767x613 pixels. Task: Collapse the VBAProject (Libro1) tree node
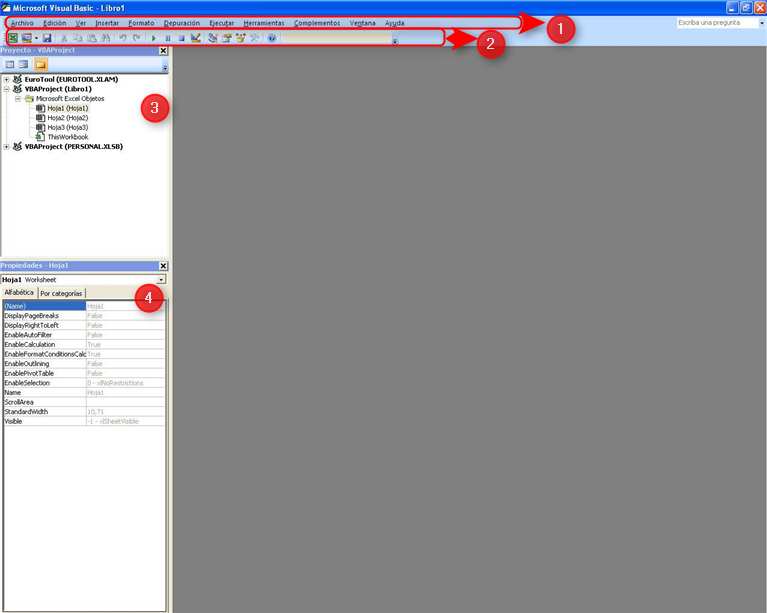point(7,89)
